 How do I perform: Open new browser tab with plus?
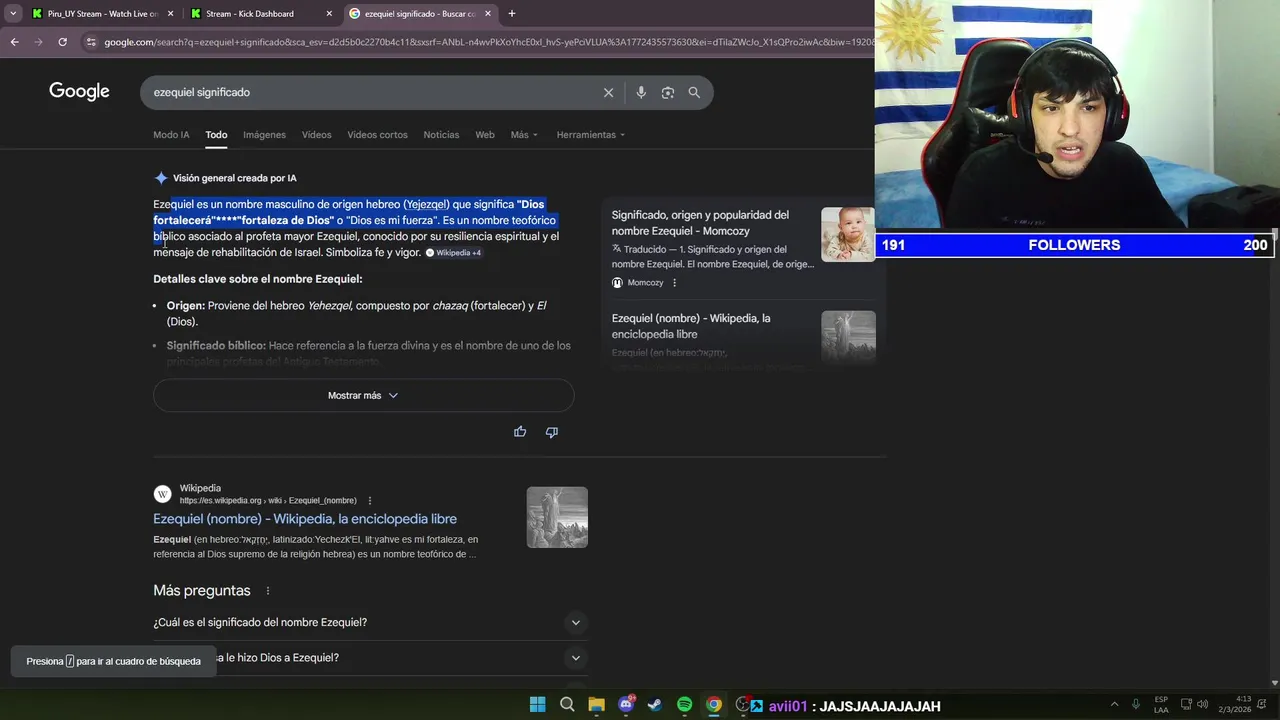(511, 14)
